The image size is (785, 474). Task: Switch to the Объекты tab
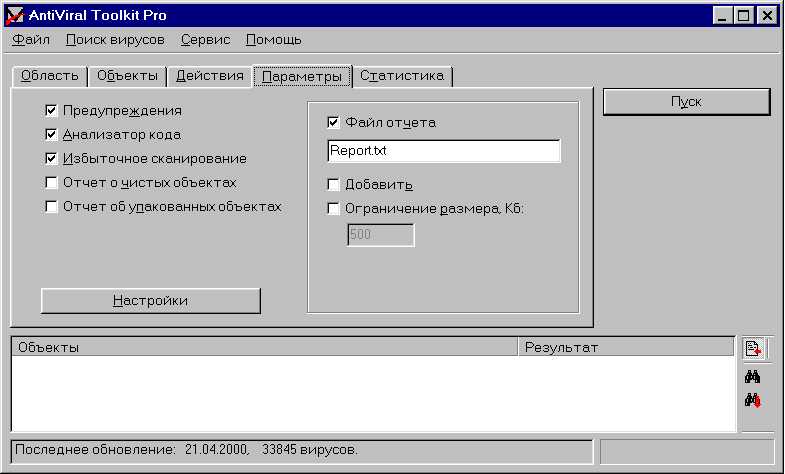(127, 76)
